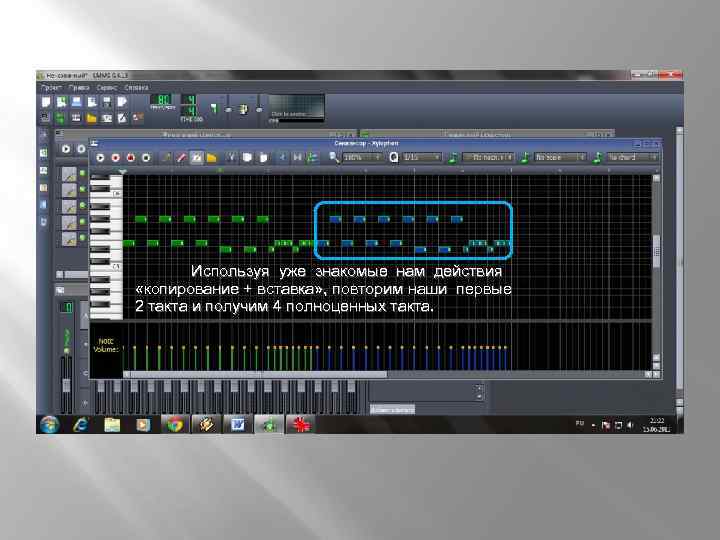720x540 pixels.
Task: Click the new-from-template icon in main toolbar
Action: [x=62, y=102]
